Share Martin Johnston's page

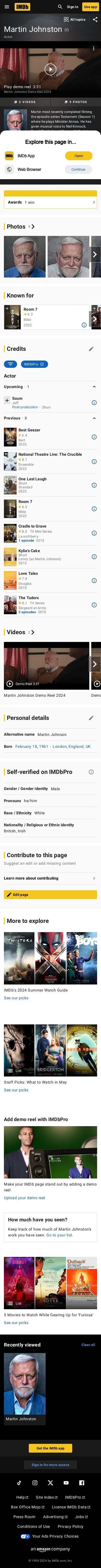(95, 19)
